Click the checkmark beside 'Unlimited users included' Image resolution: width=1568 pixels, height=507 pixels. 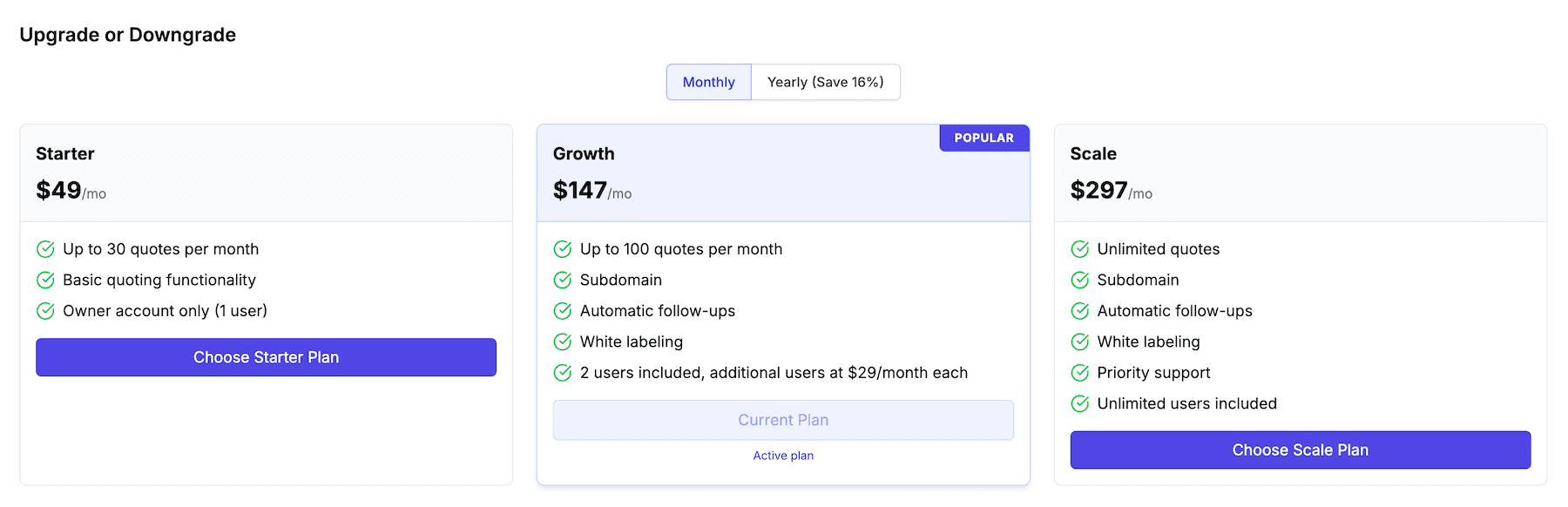tap(1079, 403)
